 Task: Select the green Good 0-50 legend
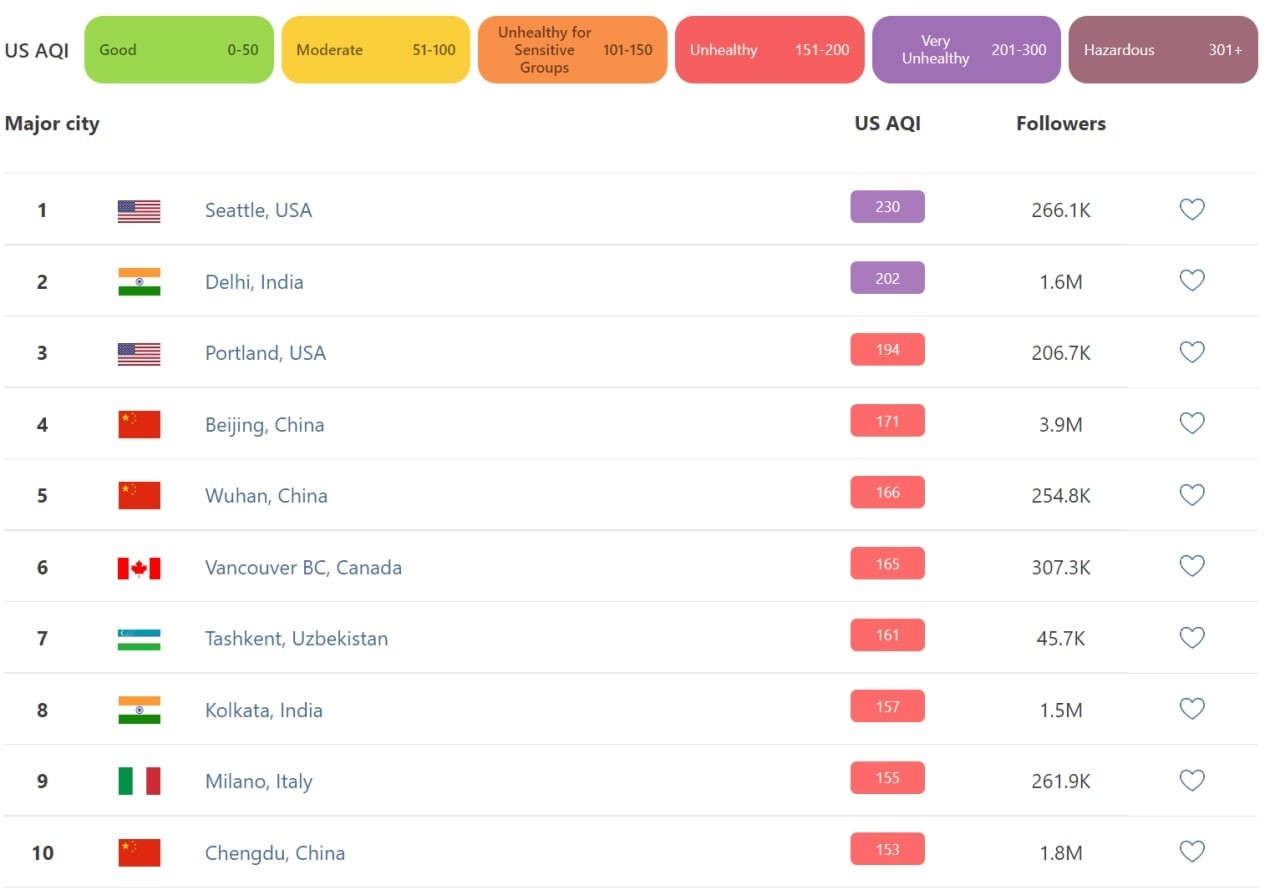click(179, 50)
